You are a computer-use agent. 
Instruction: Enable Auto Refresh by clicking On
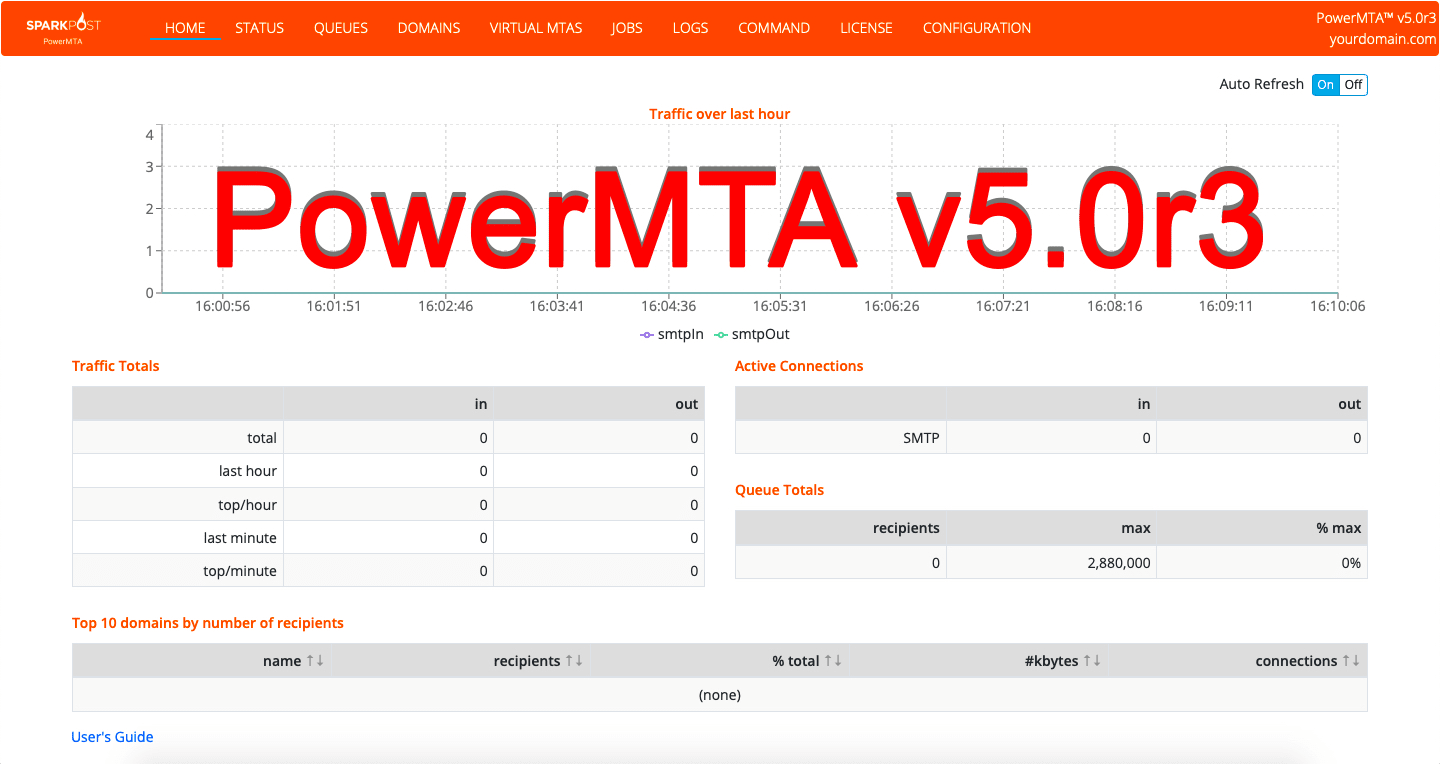pyautogui.click(x=1325, y=85)
